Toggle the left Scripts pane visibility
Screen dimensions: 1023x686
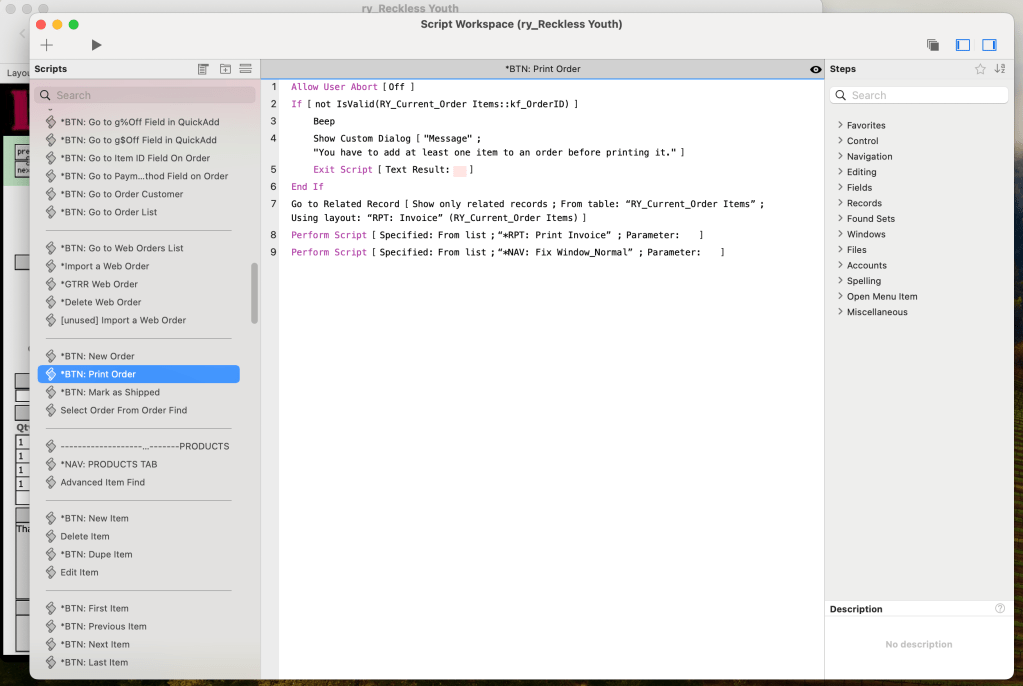[x=963, y=45]
